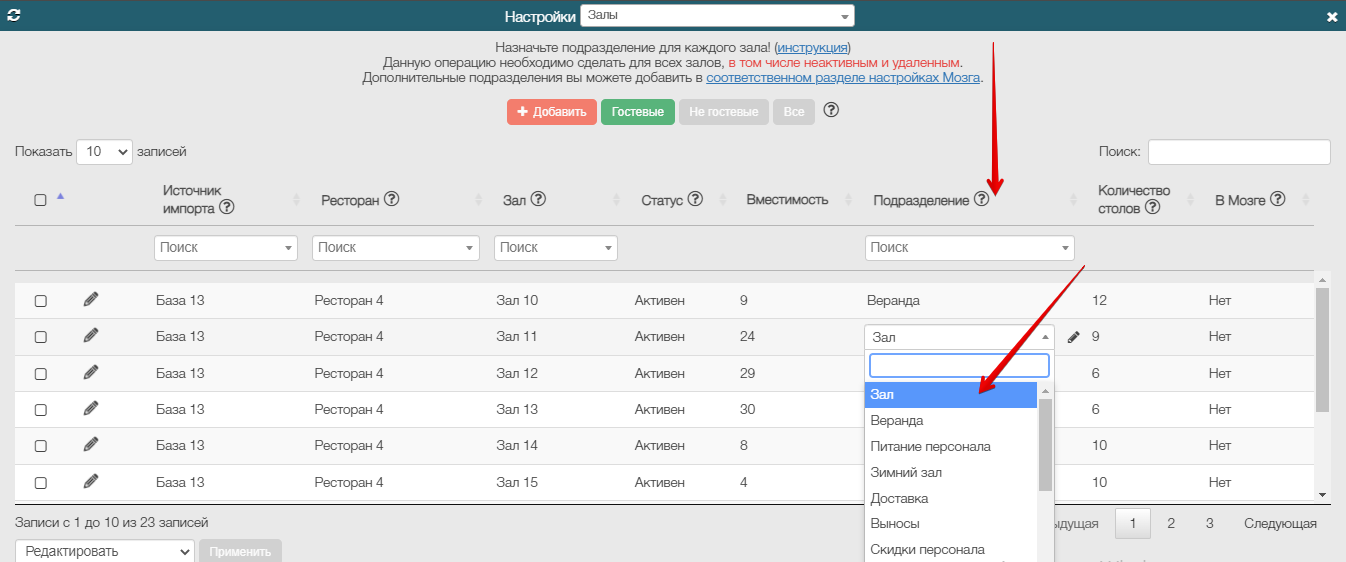The width and height of the screenshot is (1346, 562).
Task: Expand the records-per-page dropdown showing 10
Action: point(104,152)
